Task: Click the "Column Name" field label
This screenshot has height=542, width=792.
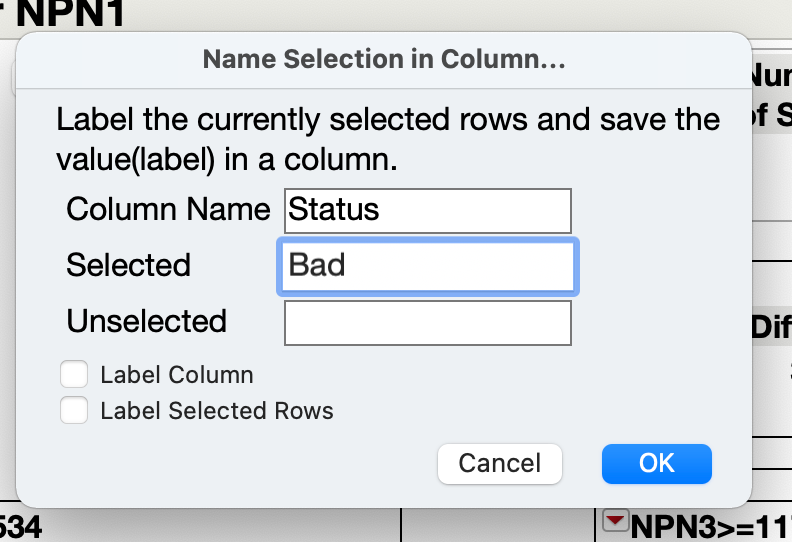Action: 168,209
